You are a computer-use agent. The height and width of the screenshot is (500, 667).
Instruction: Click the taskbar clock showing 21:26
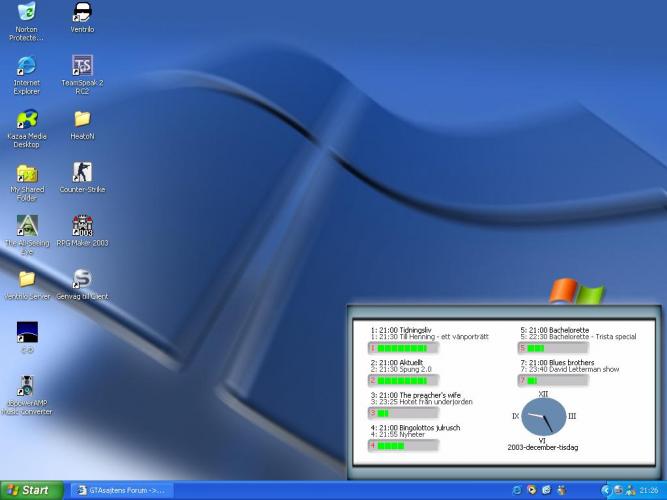(648, 490)
